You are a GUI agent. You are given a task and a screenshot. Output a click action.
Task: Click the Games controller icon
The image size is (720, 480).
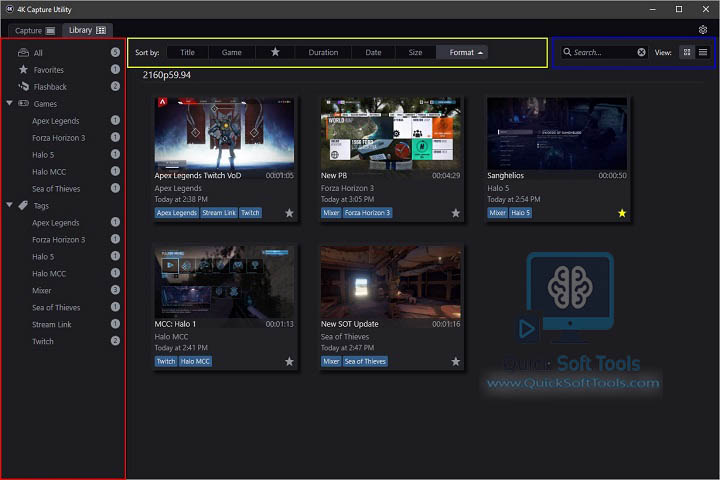click(23, 103)
